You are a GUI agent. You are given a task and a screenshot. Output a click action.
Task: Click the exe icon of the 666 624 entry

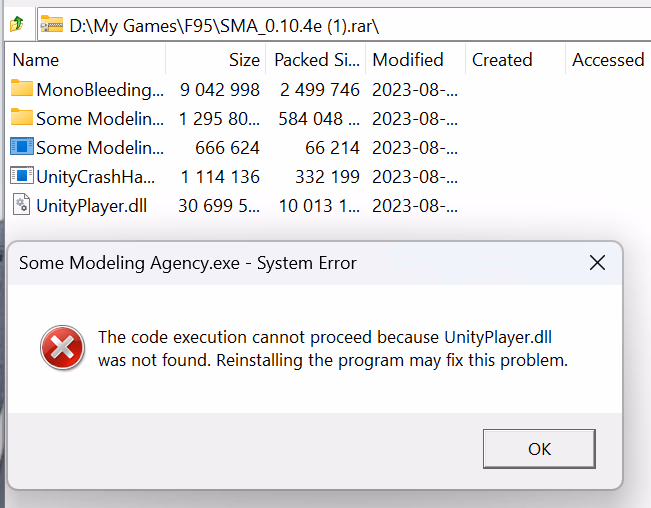point(22,147)
